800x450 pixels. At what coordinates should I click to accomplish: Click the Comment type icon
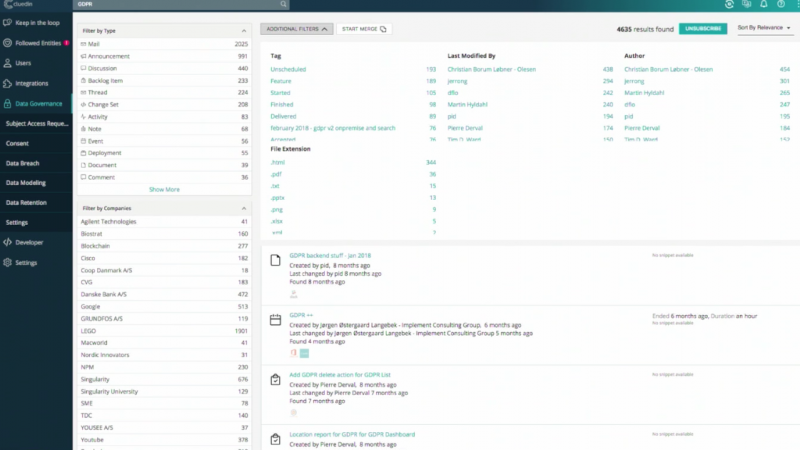click(x=83, y=178)
